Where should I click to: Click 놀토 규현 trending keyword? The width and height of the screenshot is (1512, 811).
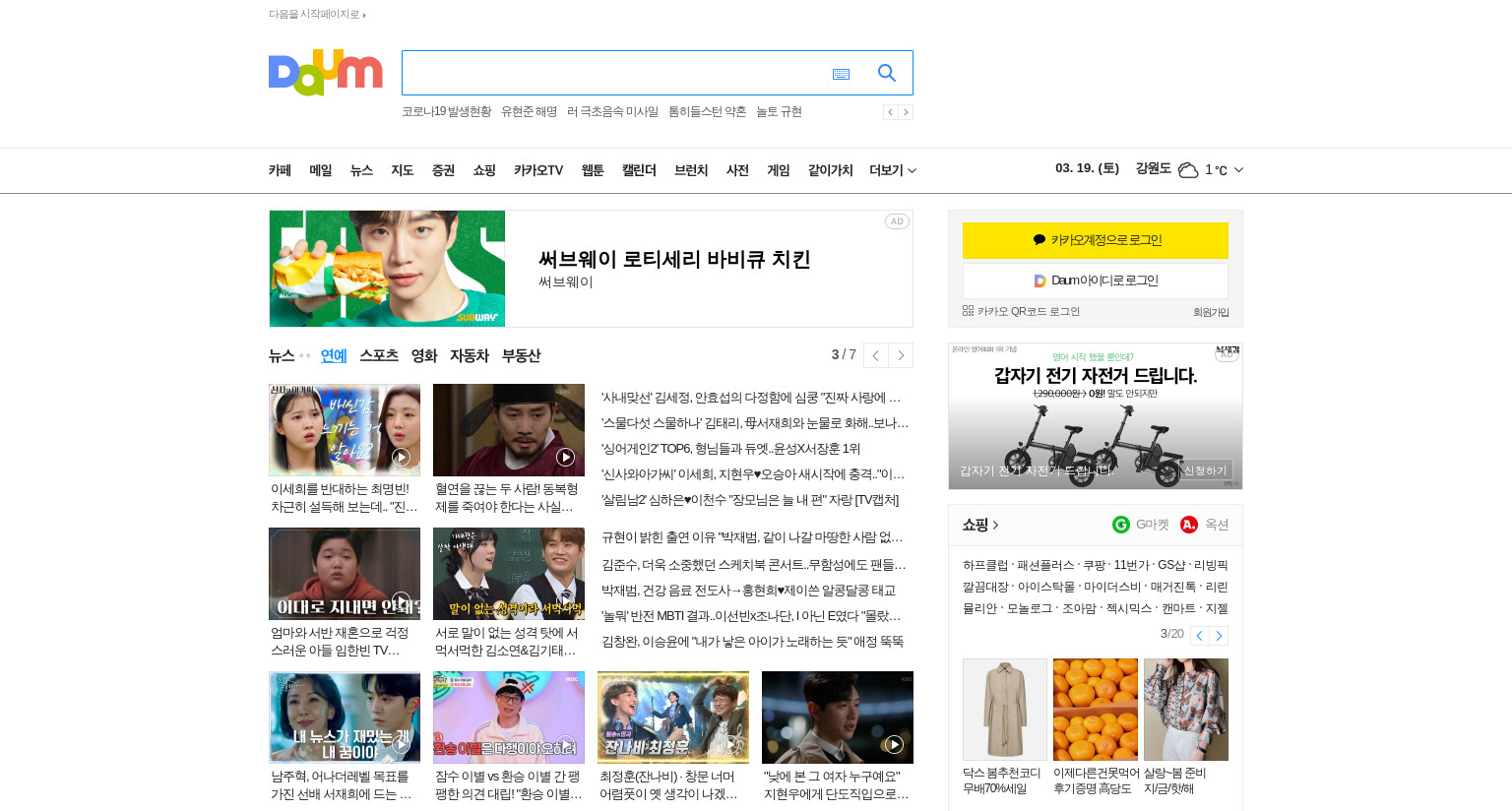(x=779, y=112)
